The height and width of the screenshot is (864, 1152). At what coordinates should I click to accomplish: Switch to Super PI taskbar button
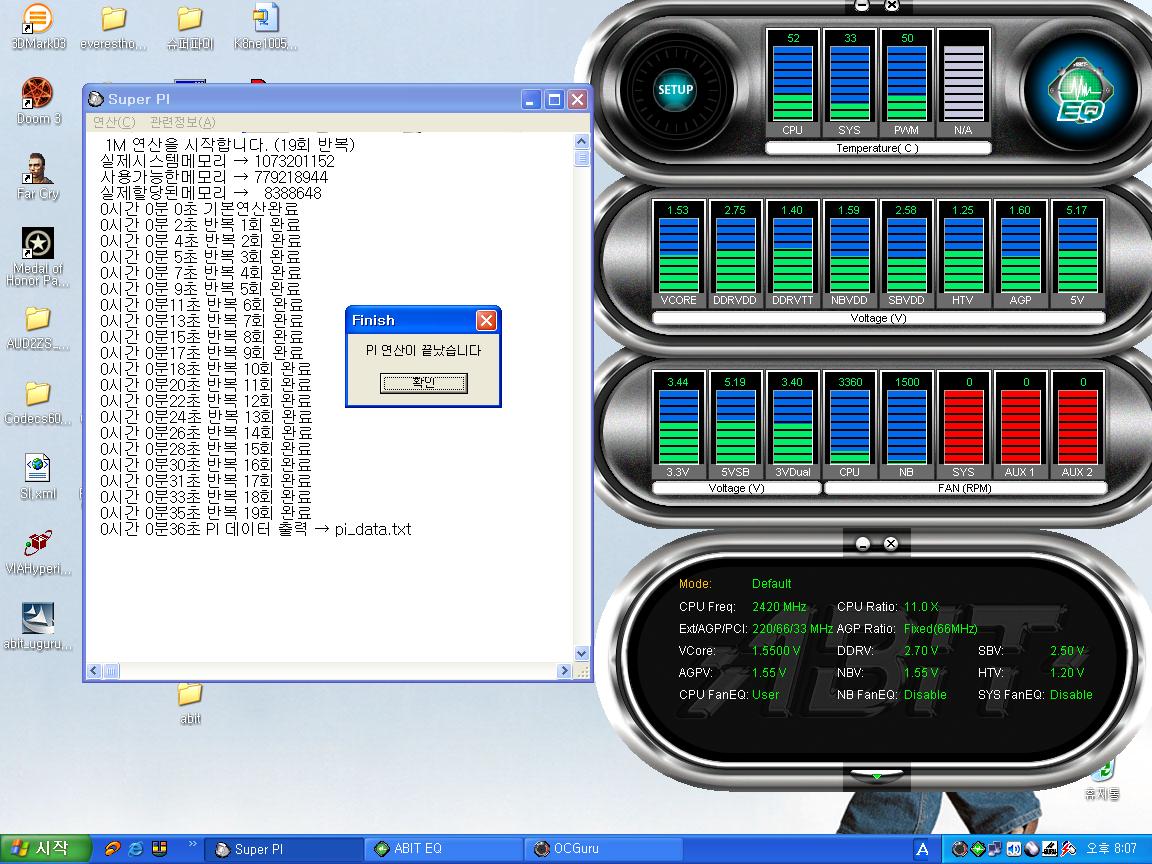[x=284, y=849]
